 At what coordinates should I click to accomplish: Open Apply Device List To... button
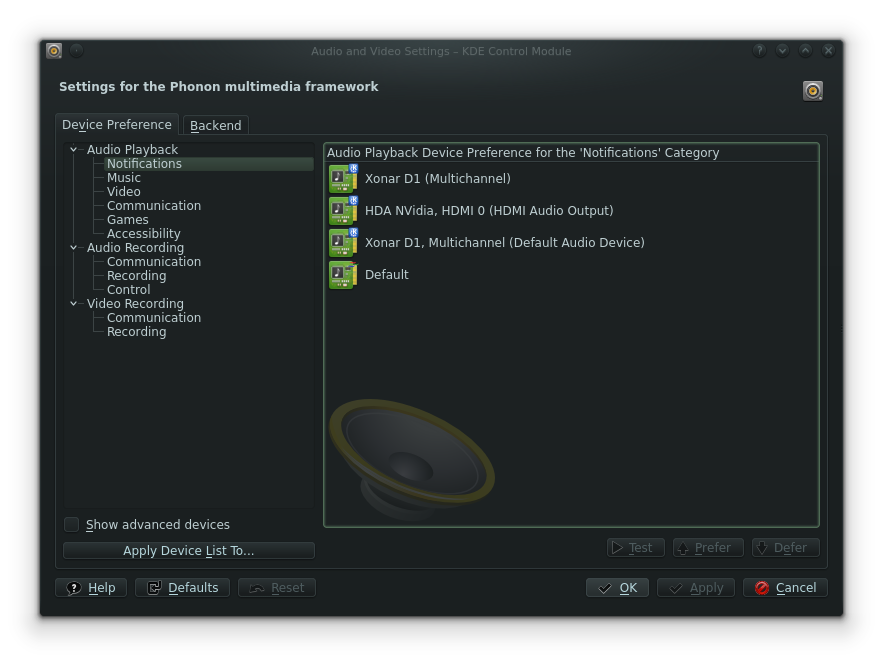click(x=189, y=551)
